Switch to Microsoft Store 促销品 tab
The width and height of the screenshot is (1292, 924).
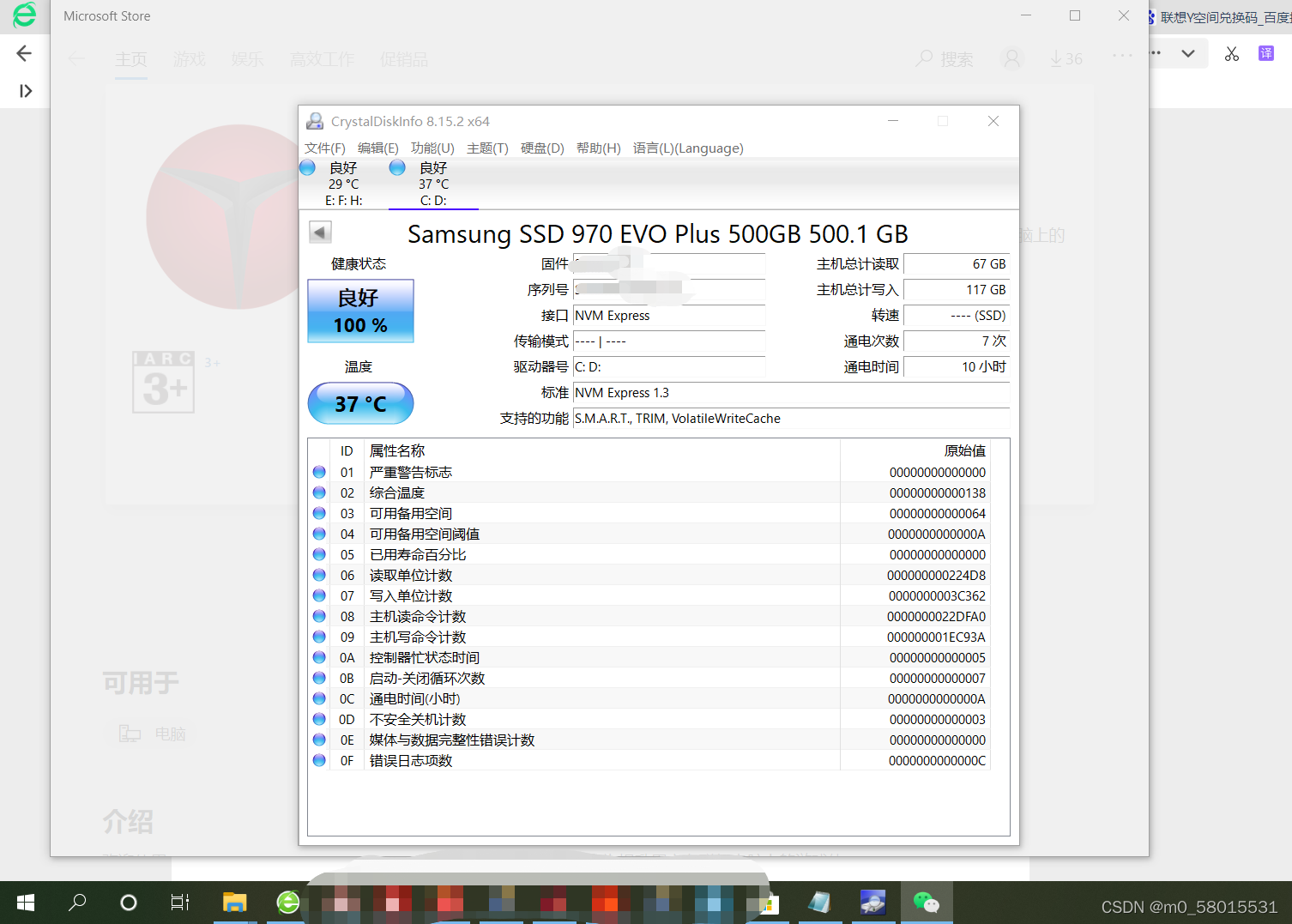click(x=404, y=59)
